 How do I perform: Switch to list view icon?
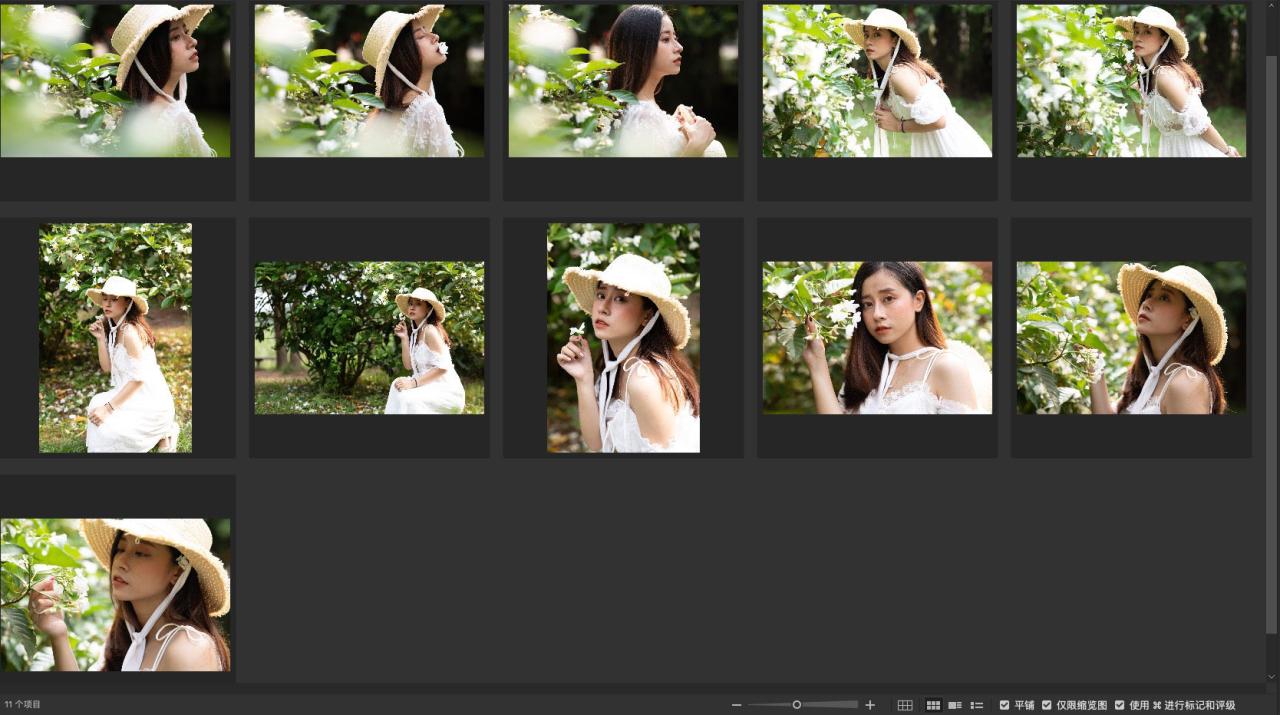coord(977,705)
